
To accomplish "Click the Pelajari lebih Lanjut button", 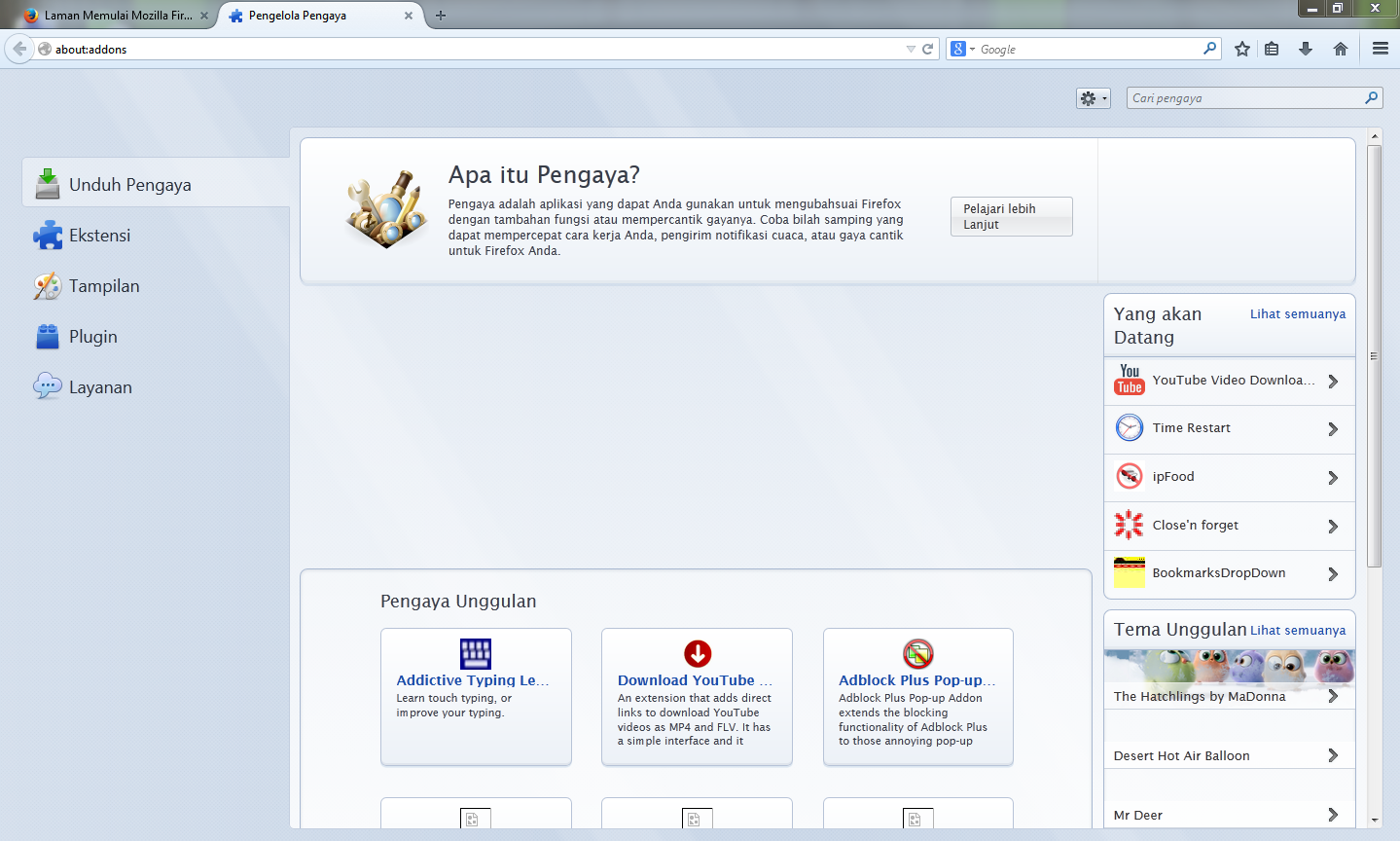I will pos(1012,216).
